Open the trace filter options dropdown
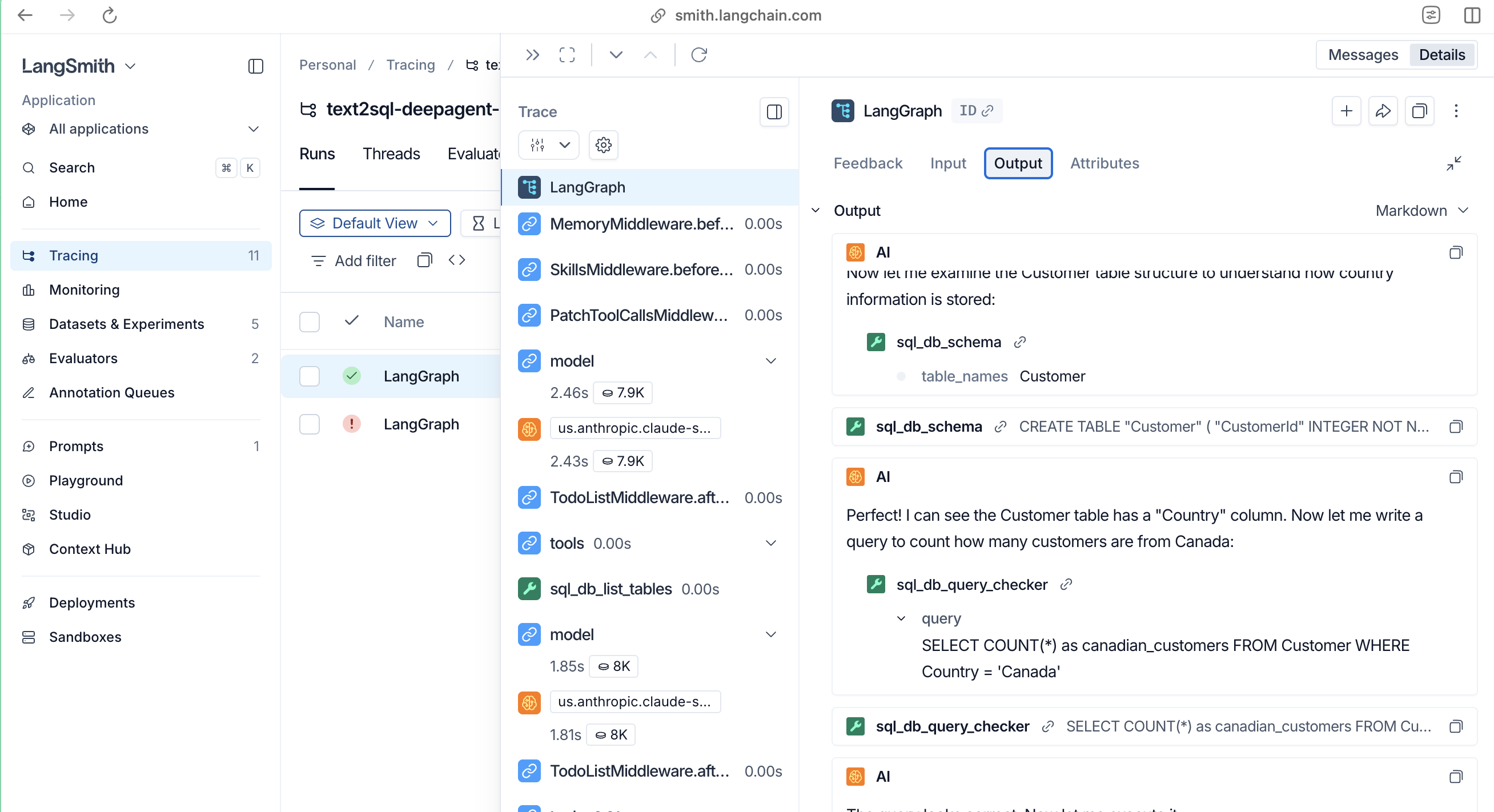The height and width of the screenshot is (812, 1494). (x=549, y=144)
